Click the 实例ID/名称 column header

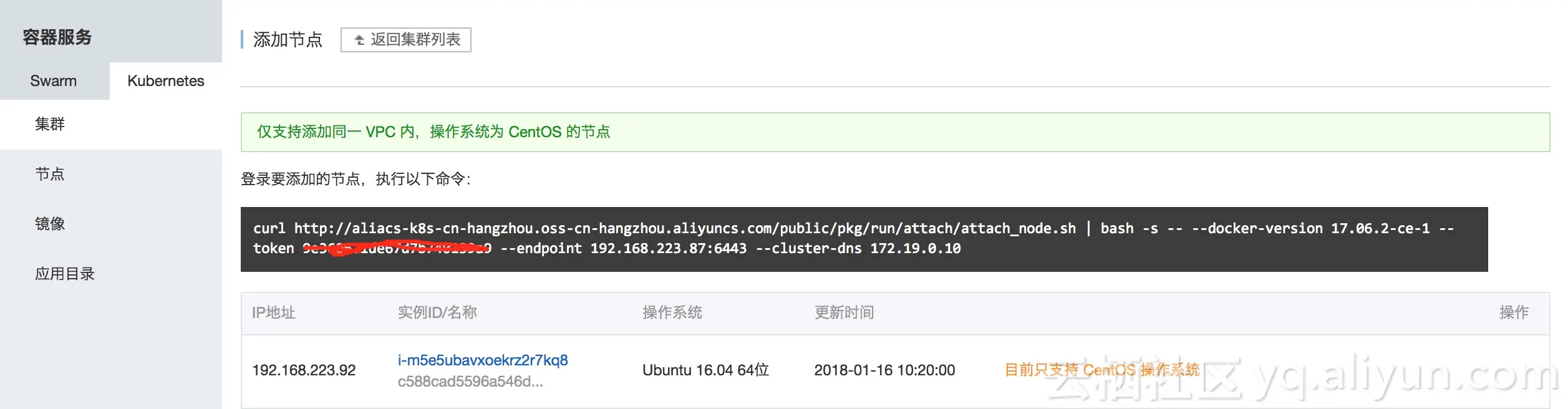437,312
